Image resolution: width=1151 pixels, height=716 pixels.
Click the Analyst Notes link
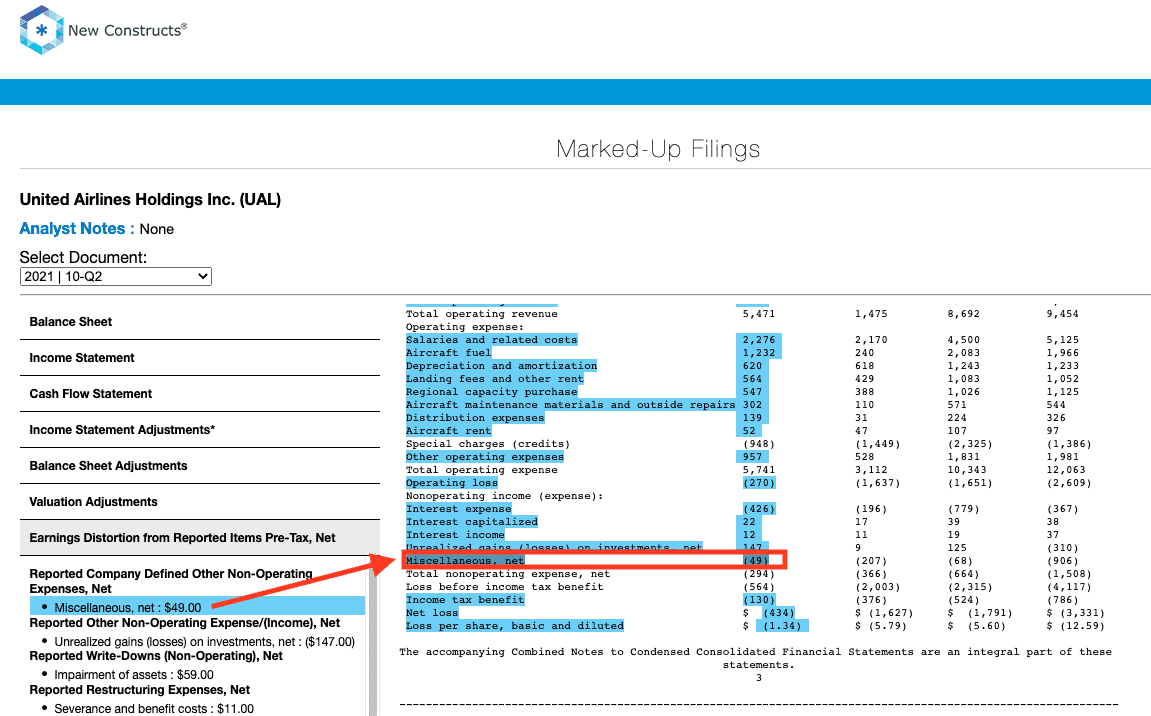coord(72,228)
